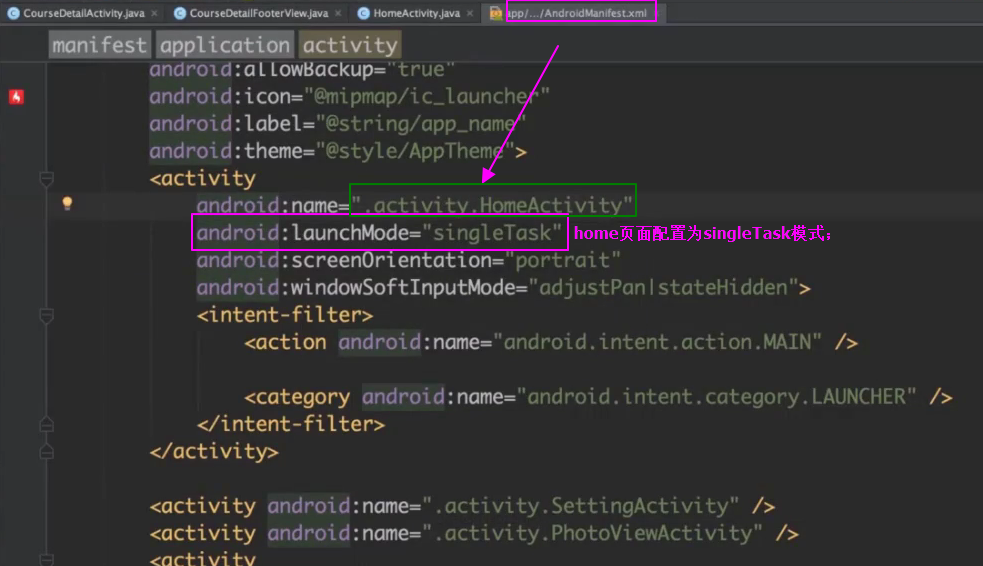The width and height of the screenshot is (983, 566).
Task: Click "android.intent.action.MAIN" value
Action: [x=657, y=342]
